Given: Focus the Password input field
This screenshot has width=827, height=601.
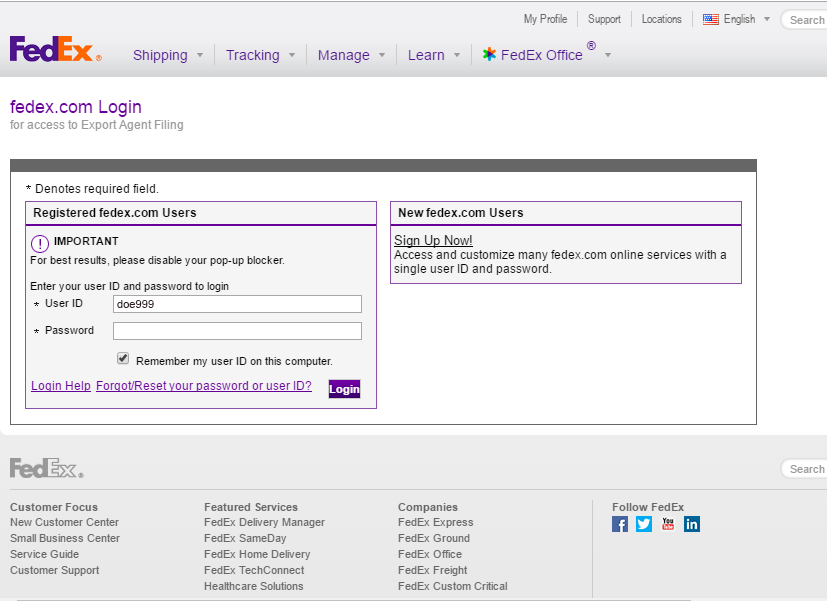Looking at the screenshot, I should [x=237, y=331].
